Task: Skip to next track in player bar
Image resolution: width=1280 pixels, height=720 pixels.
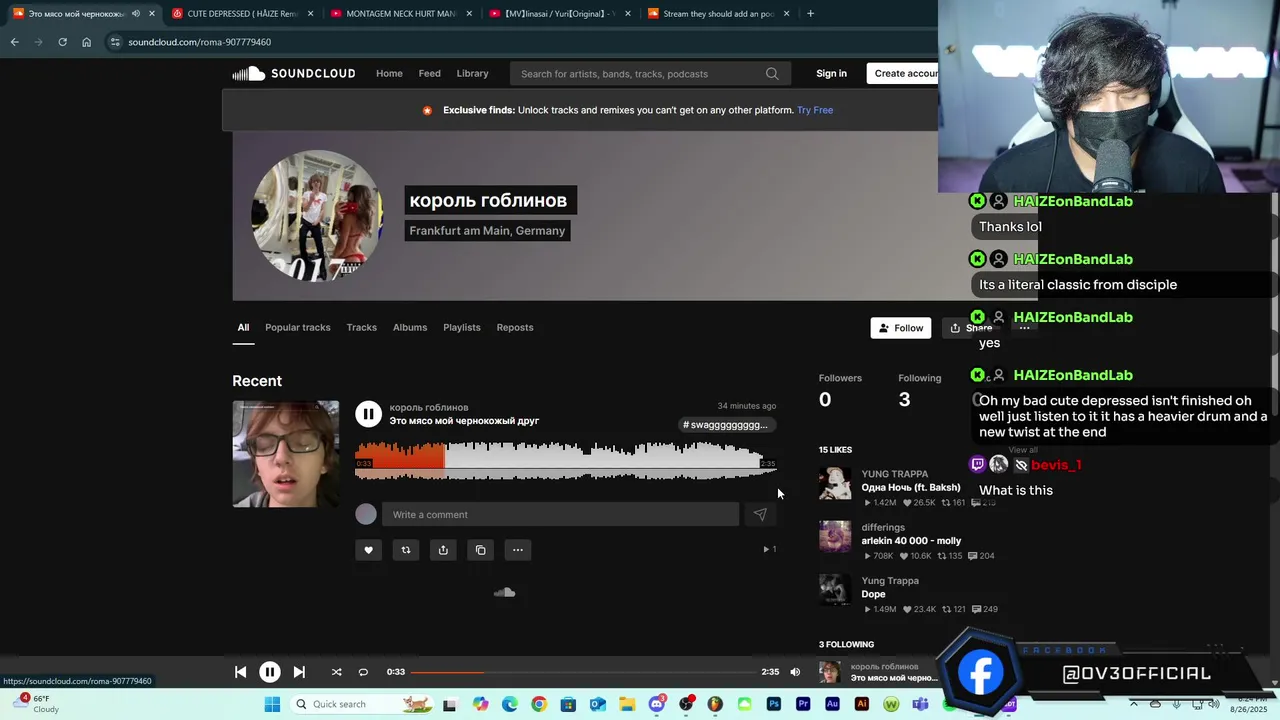Action: 299,672
